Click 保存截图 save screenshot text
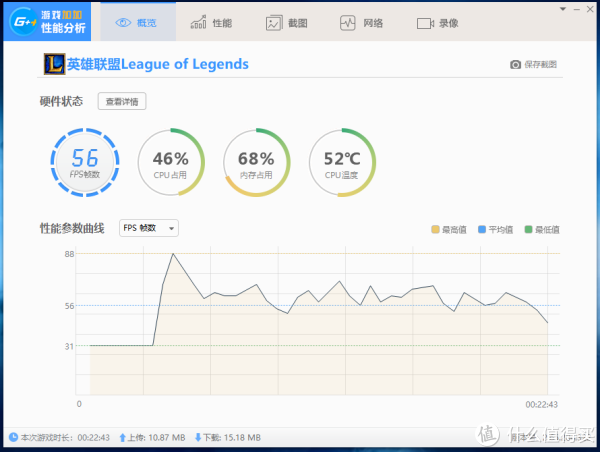Viewport: 600px width, 452px height. point(540,64)
